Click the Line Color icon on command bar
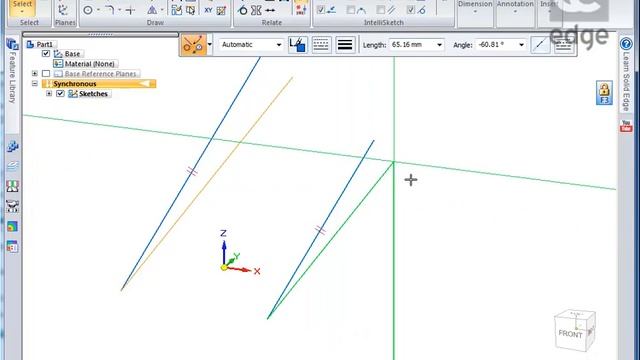640x360 pixels. click(298, 44)
